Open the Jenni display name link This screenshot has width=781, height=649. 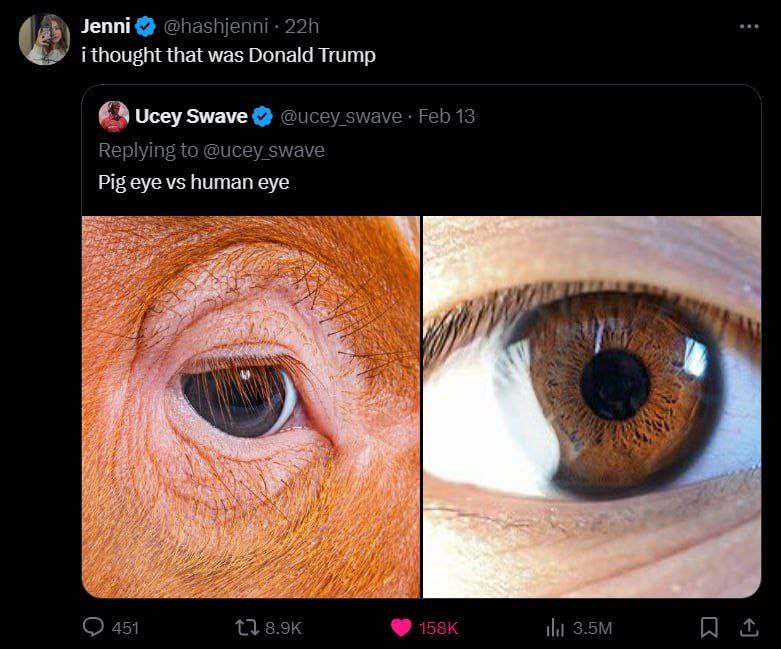pos(105,26)
